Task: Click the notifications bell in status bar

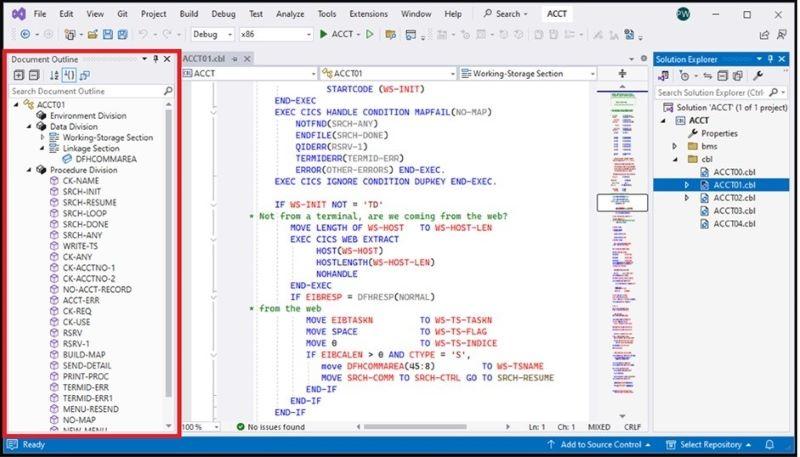Action: pos(770,445)
